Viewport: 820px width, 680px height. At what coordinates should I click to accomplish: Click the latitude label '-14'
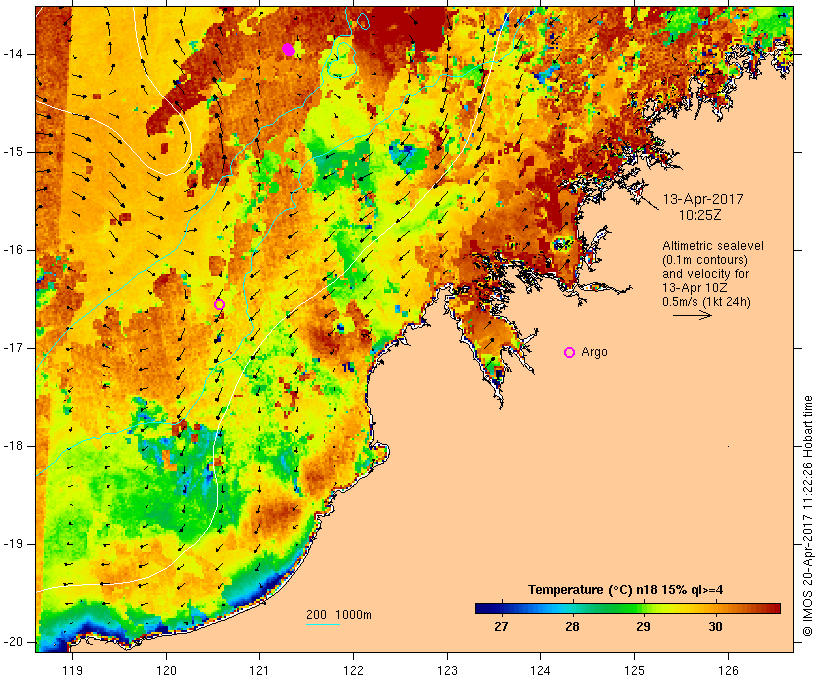pyautogui.click(x=13, y=54)
